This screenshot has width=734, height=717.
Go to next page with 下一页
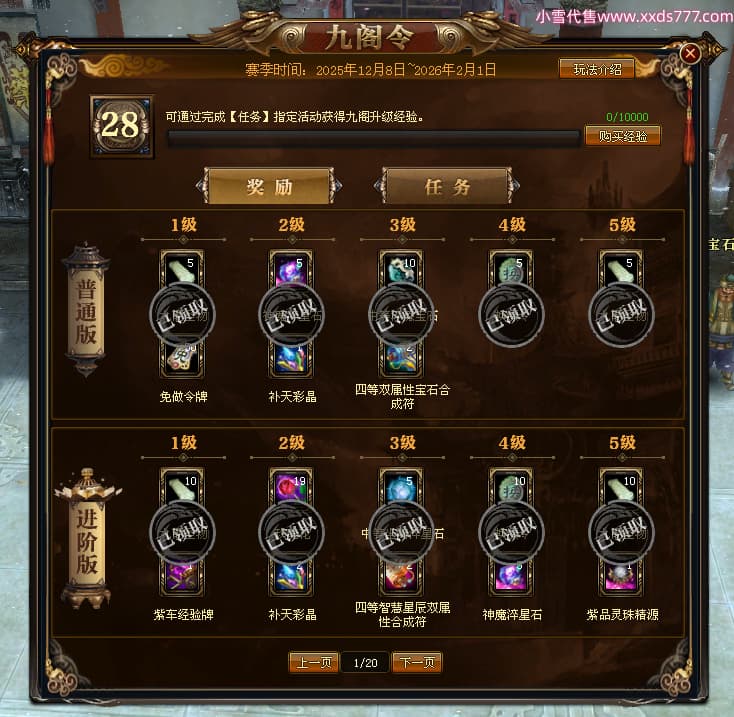tap(417, 663)
